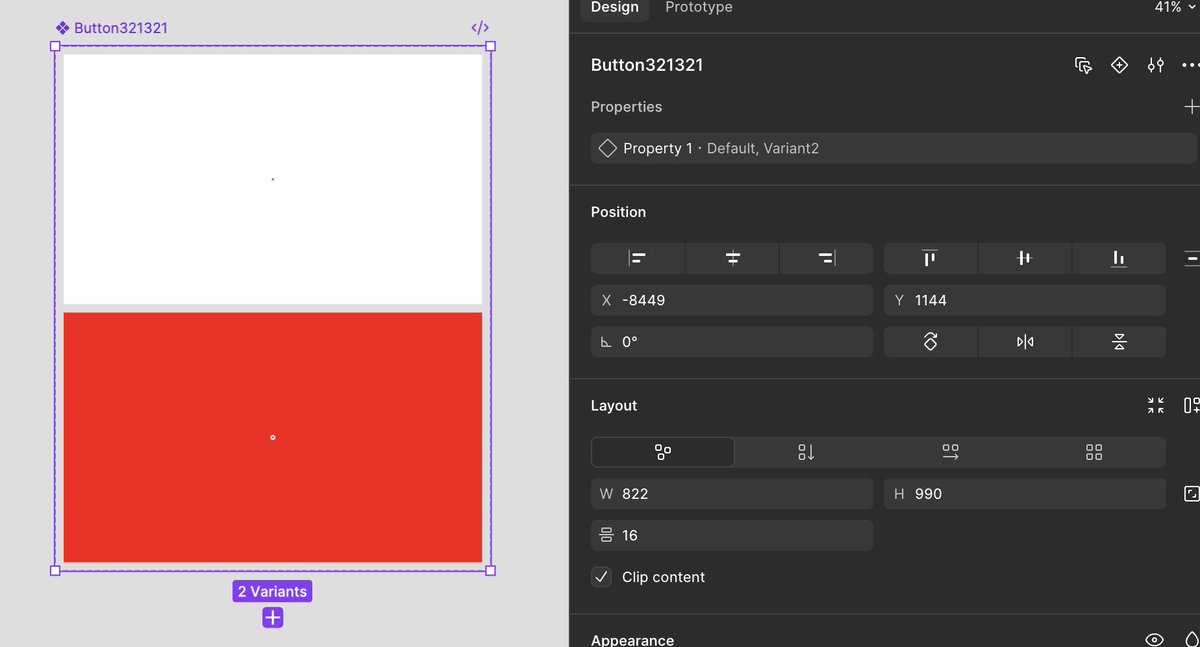Click the Align left icon
The width and height of the screenshot is (1200, 647).
pos(637,258)
